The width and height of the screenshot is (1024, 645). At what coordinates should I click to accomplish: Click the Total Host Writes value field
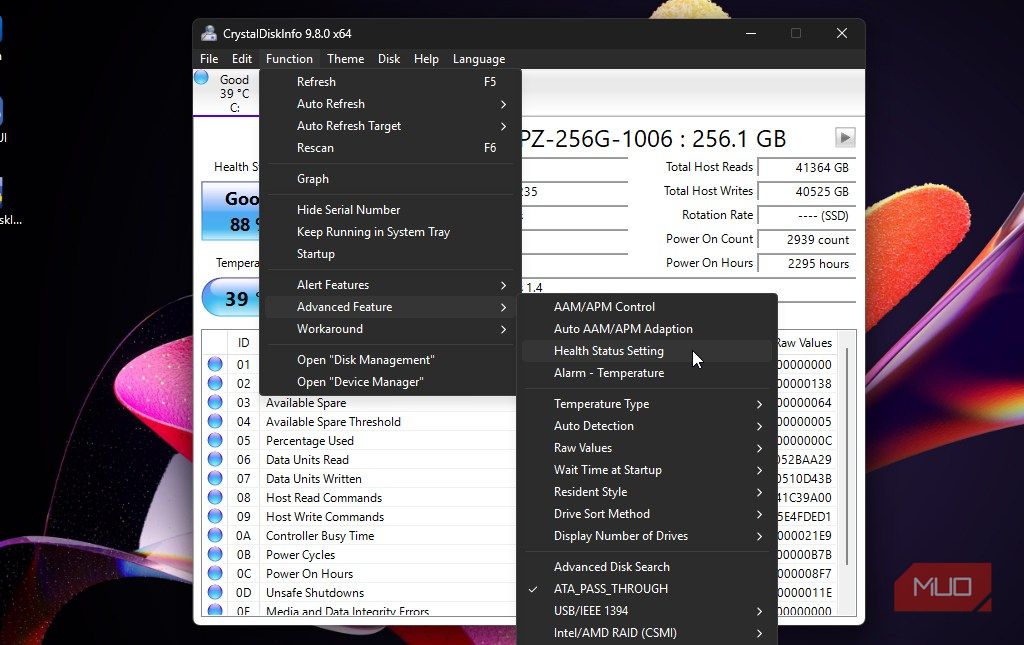click(807, 192)
